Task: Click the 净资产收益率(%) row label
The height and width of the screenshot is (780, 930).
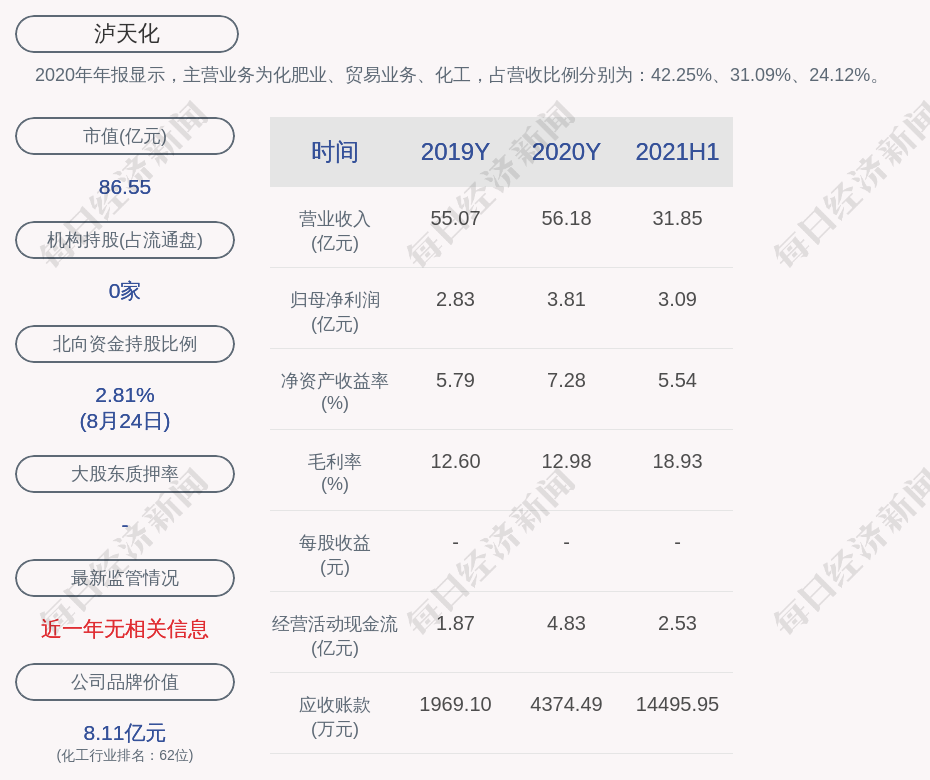Action: [x=335, y=392]
